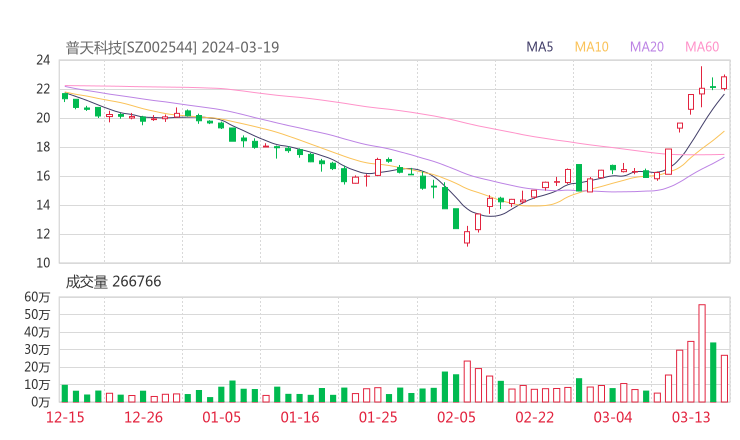Image resolution: width=740 pixels, height=440 pixels.
Task: Click the 50万 volume axis label
Action: point(37,314)
